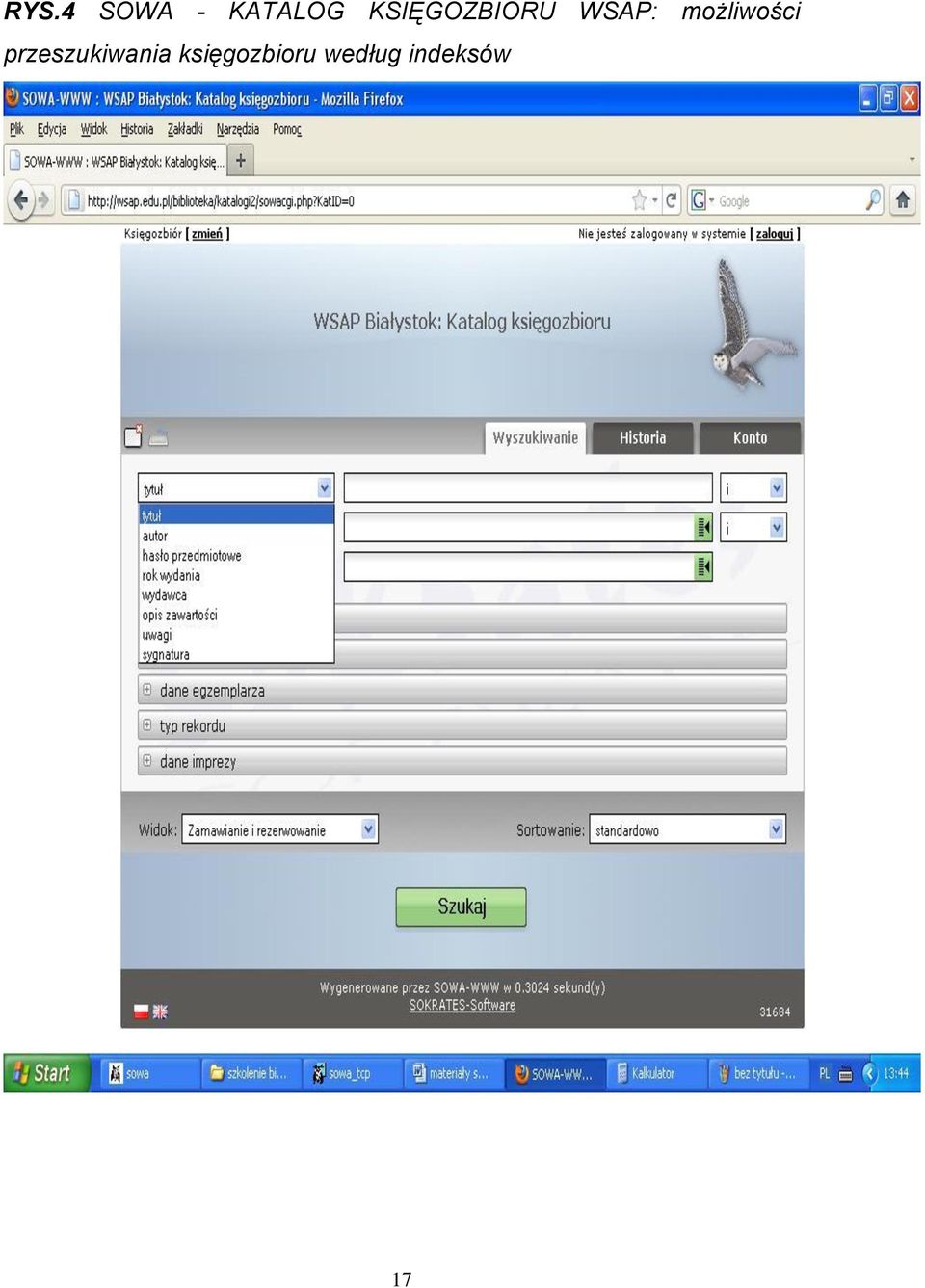Click the Home icon in Firefox toolbar
The height and width of the screenshot is (1288, 925).
[903, 200]
